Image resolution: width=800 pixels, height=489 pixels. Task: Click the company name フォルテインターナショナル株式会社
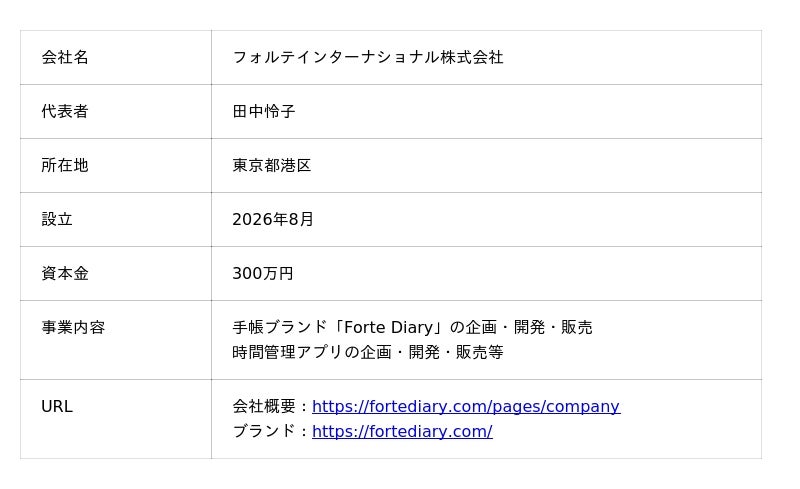(368, 57)
